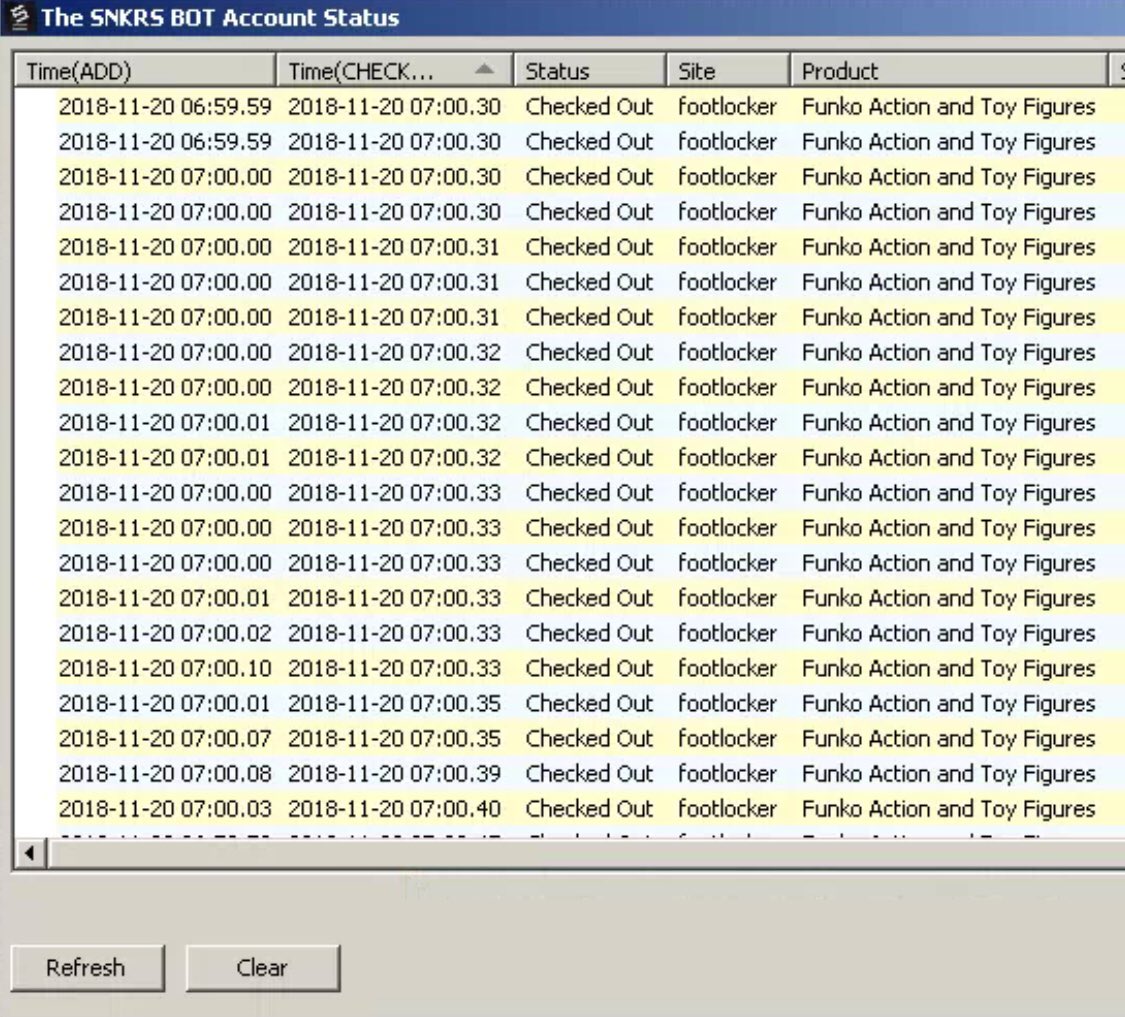
Task: Select the row added at 07:00.02
Action: click(590, 633)
